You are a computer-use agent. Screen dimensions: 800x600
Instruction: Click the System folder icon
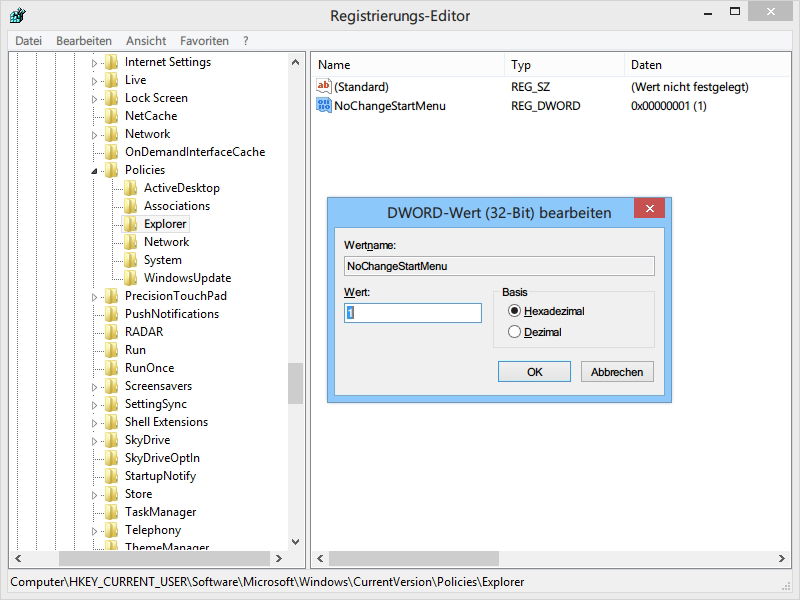pyautogui.click(x=131, y=260)
